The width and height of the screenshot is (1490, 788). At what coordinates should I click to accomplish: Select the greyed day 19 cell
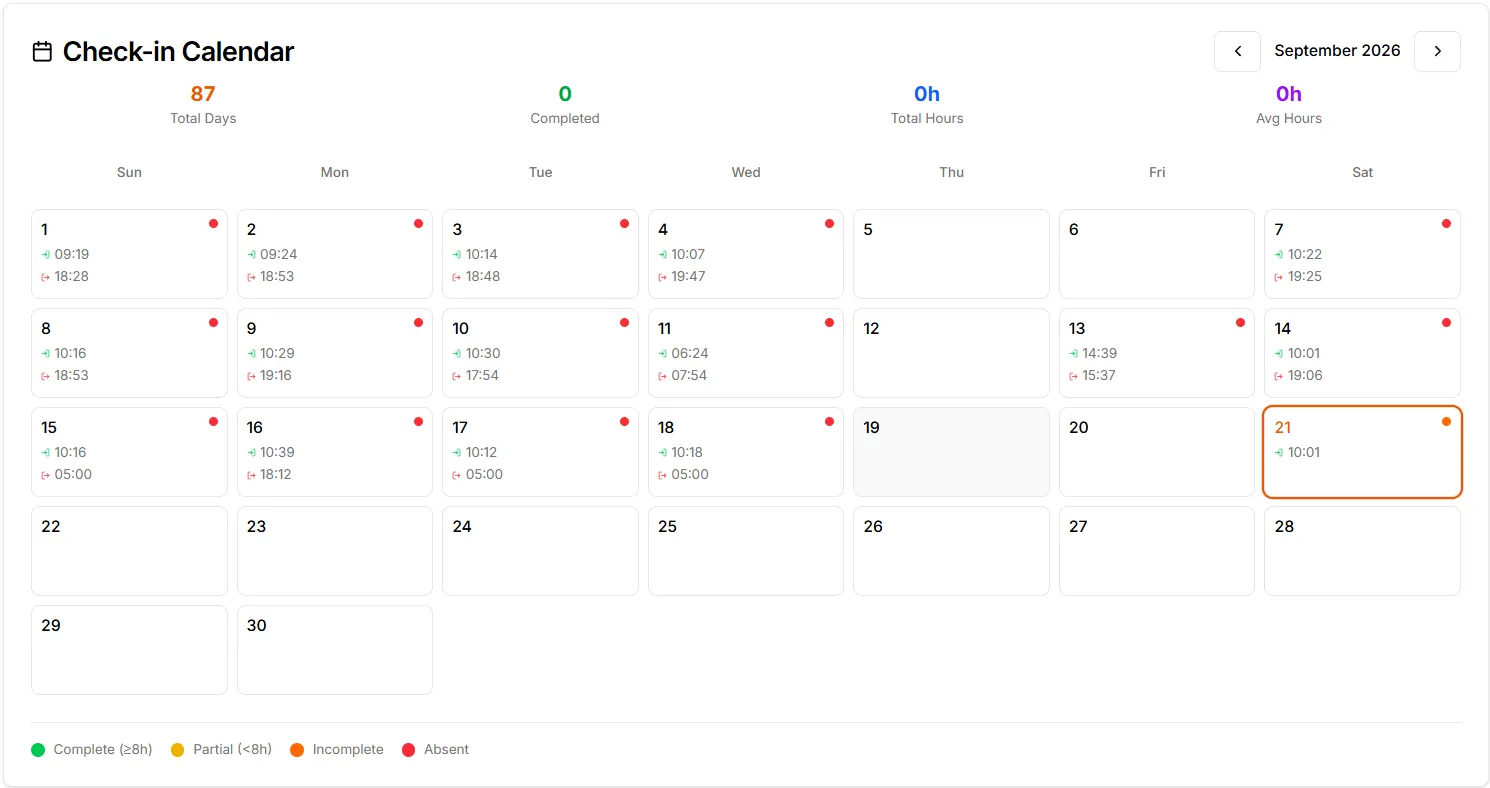(x=951, y=452)
